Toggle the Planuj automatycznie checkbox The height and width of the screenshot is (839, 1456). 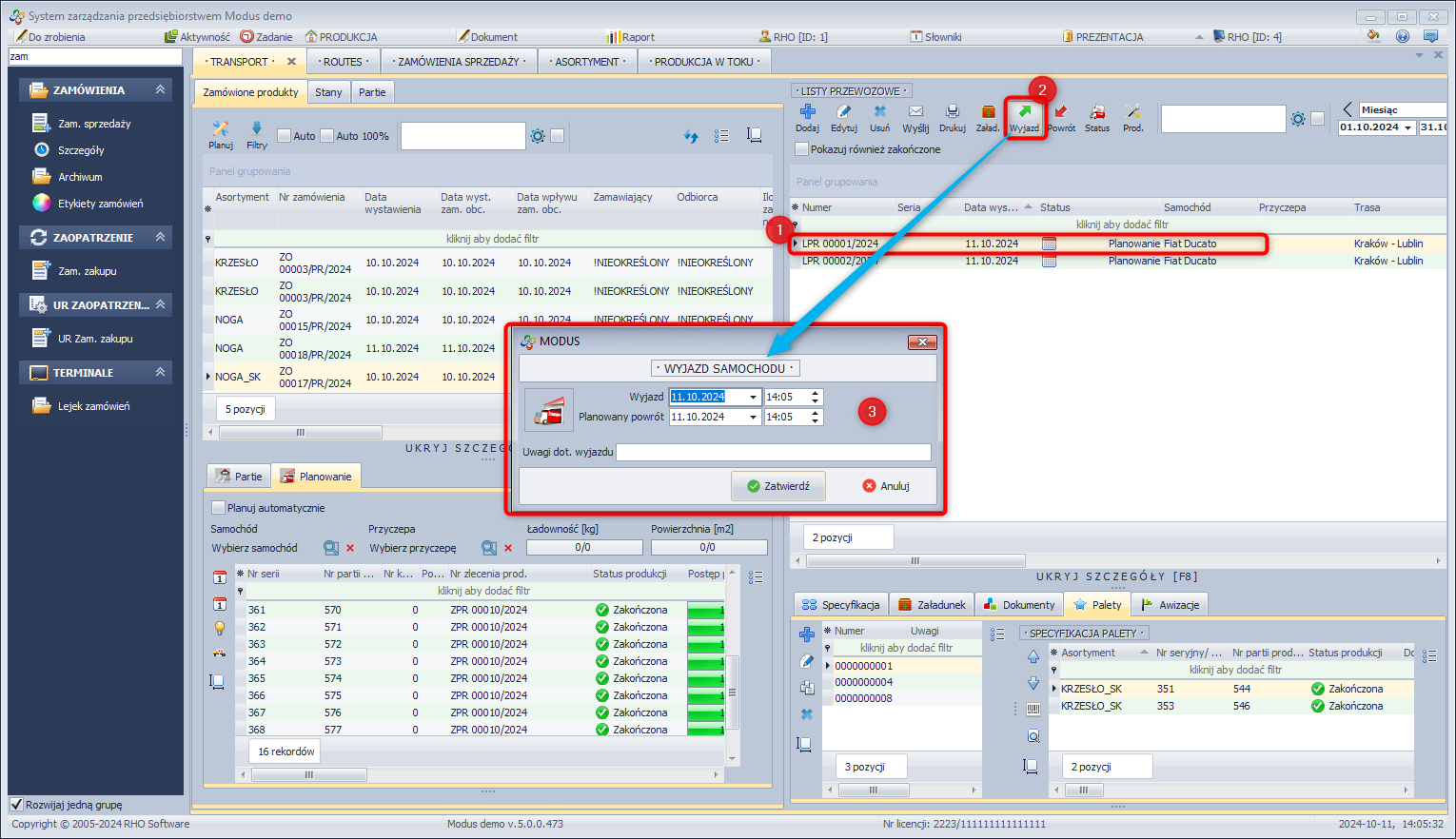click(x=219, y=508)
